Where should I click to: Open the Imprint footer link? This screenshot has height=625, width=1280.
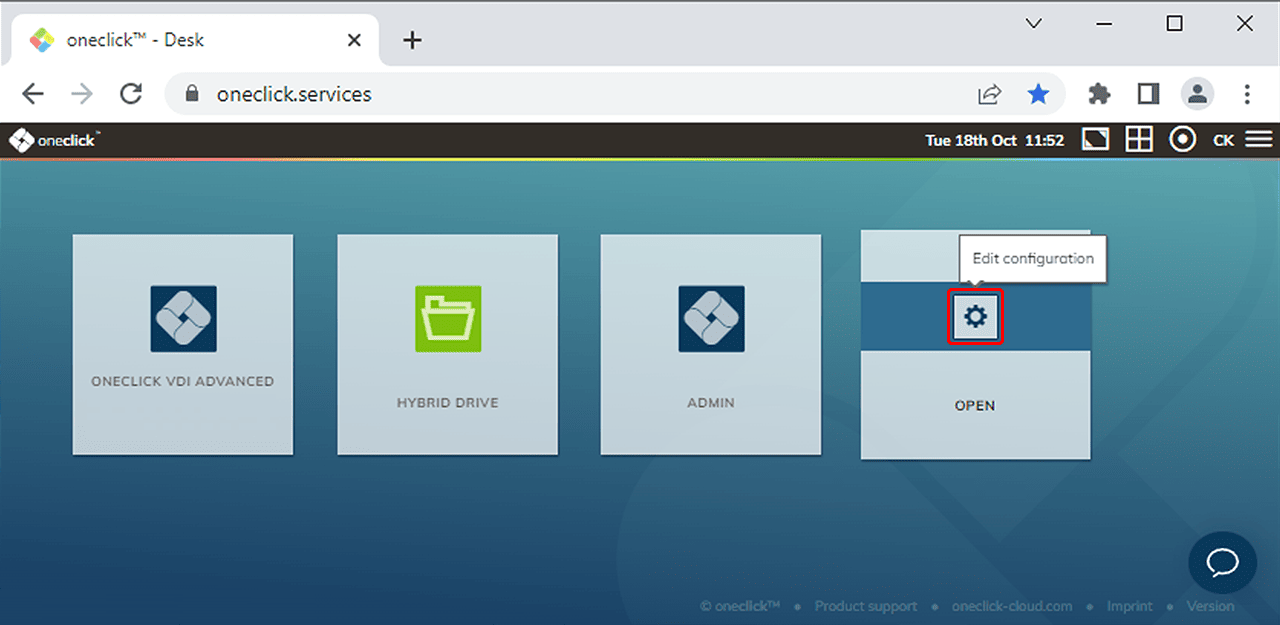click(x=1129, y=606)
